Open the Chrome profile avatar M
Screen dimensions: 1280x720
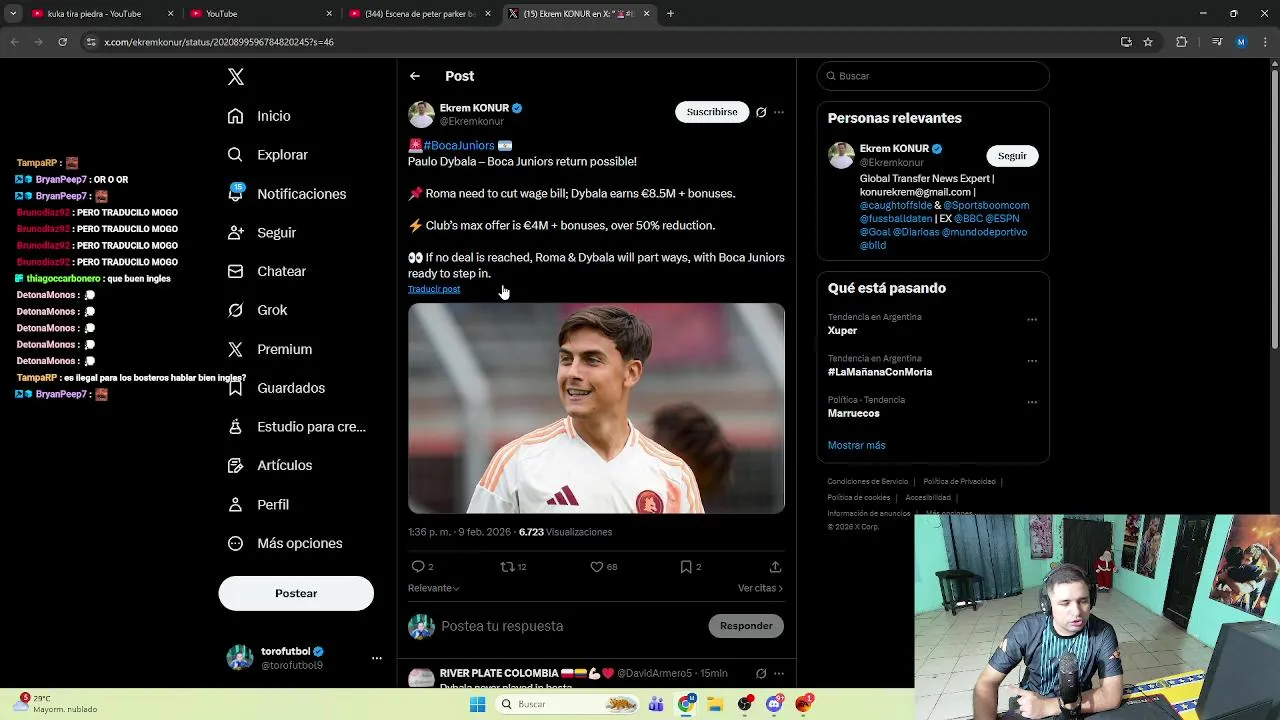point(1241,42)
